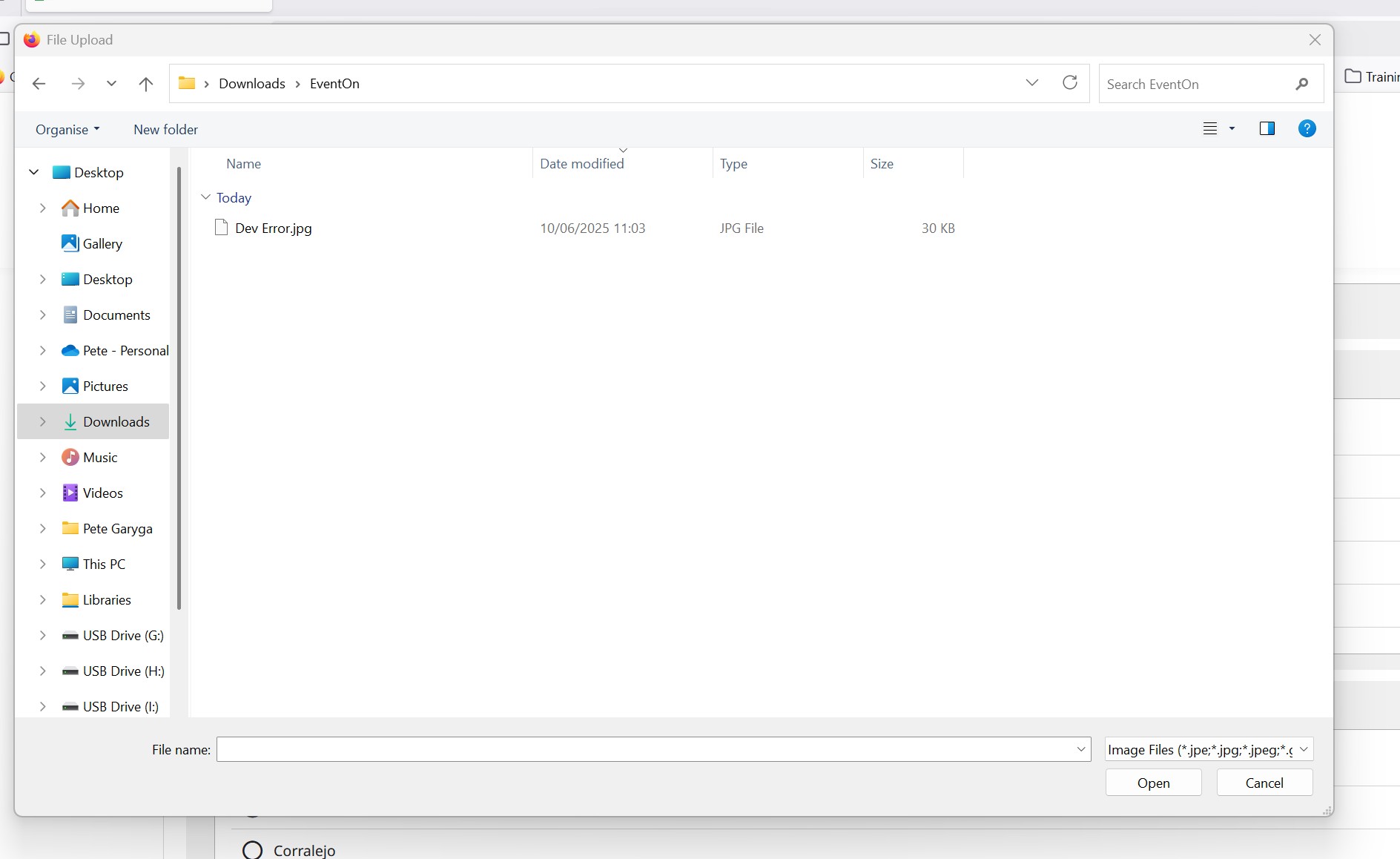Open the Organise menu
This screenshot has height=859, width=1400.
pos(67,130)
